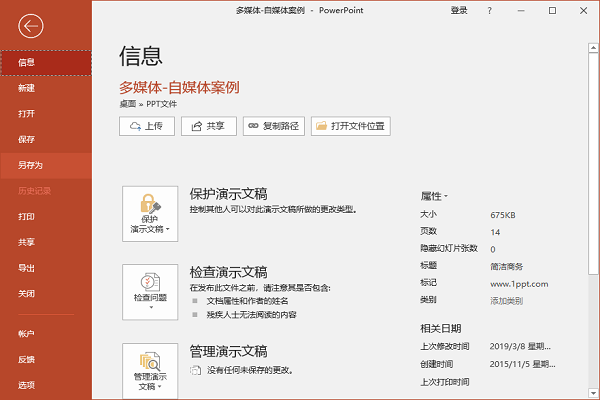Edit the title value 简洁商务

[506, 267]
